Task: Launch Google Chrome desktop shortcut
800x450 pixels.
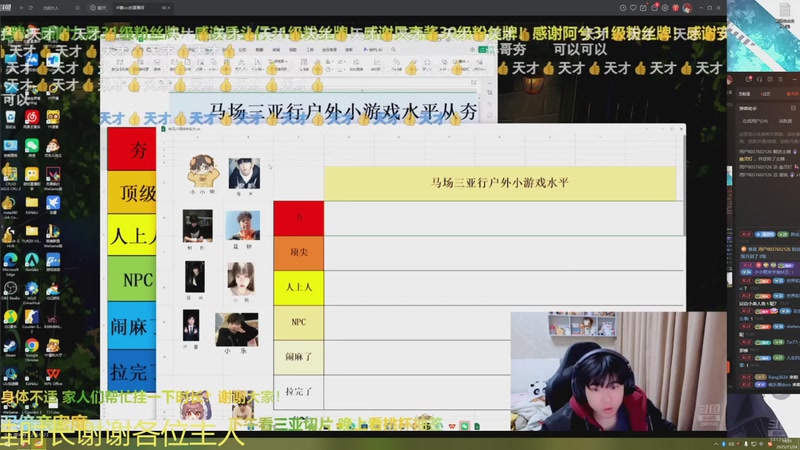Action: [32, 346]
